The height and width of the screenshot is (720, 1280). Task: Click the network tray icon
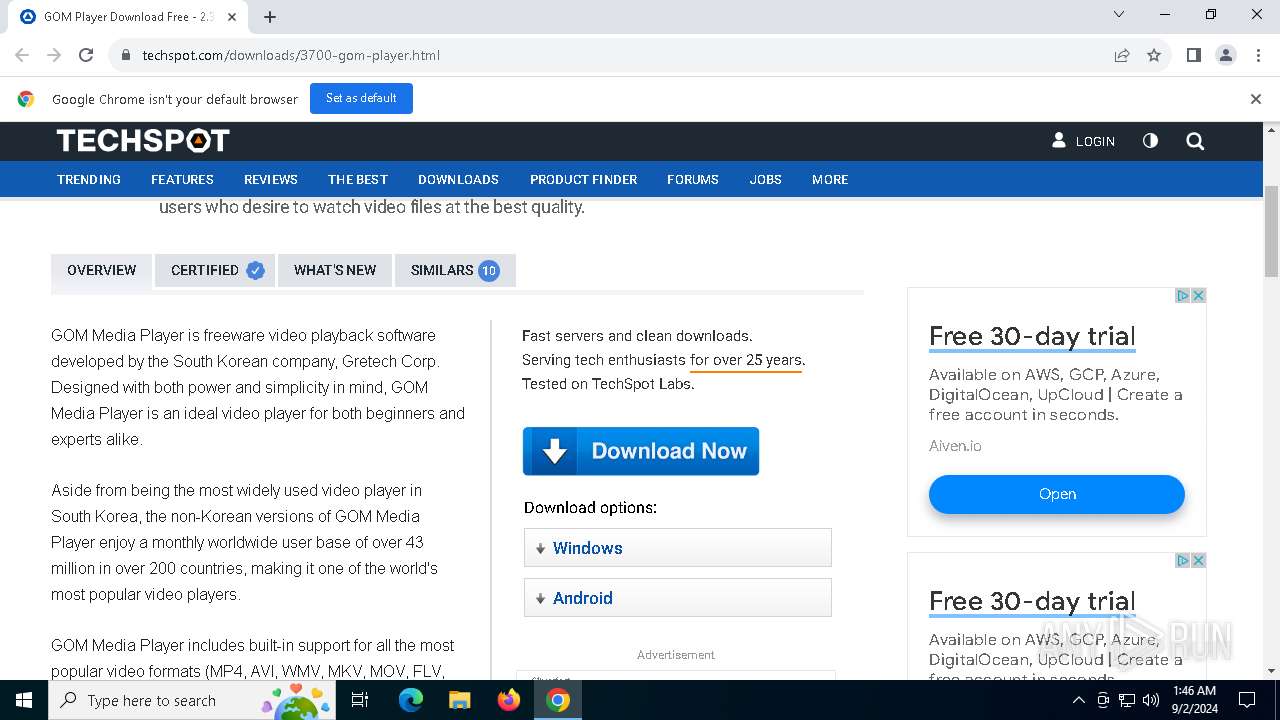(x=1127, y=700)
